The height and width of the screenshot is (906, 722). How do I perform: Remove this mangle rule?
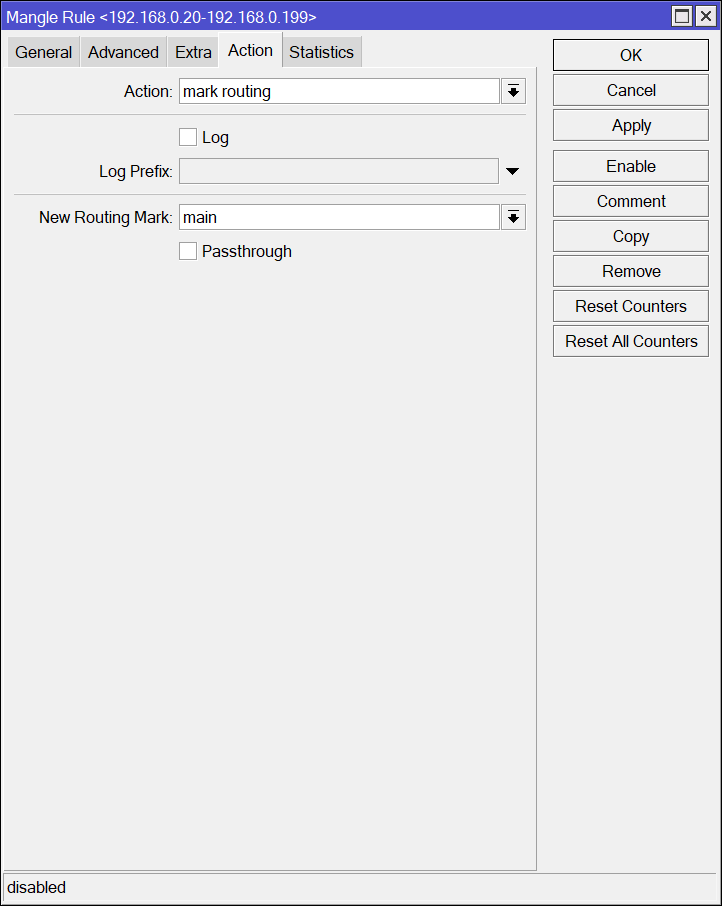pos(631,272)
